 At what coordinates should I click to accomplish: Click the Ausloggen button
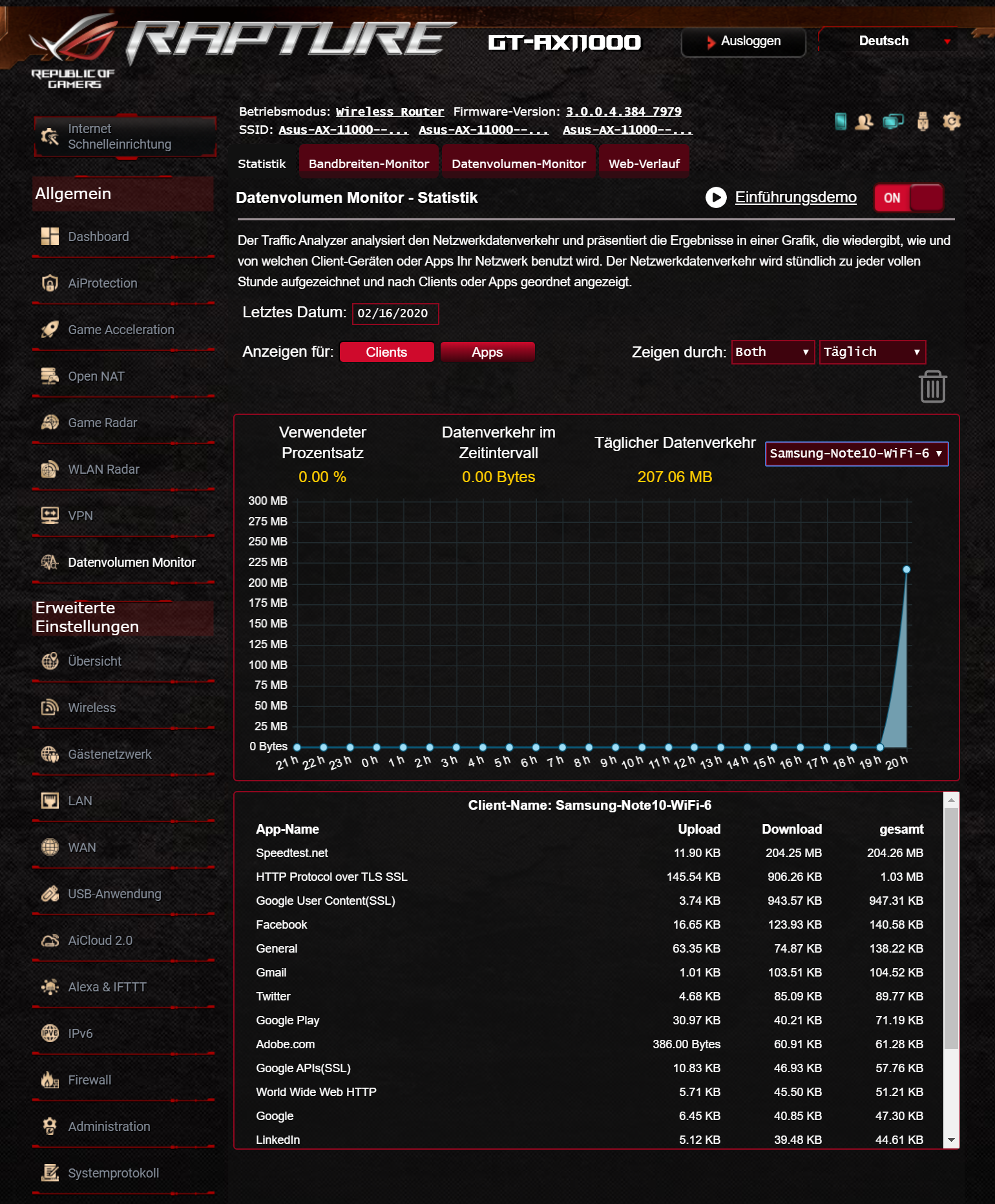pyautogui.click(x=743, y=41)
